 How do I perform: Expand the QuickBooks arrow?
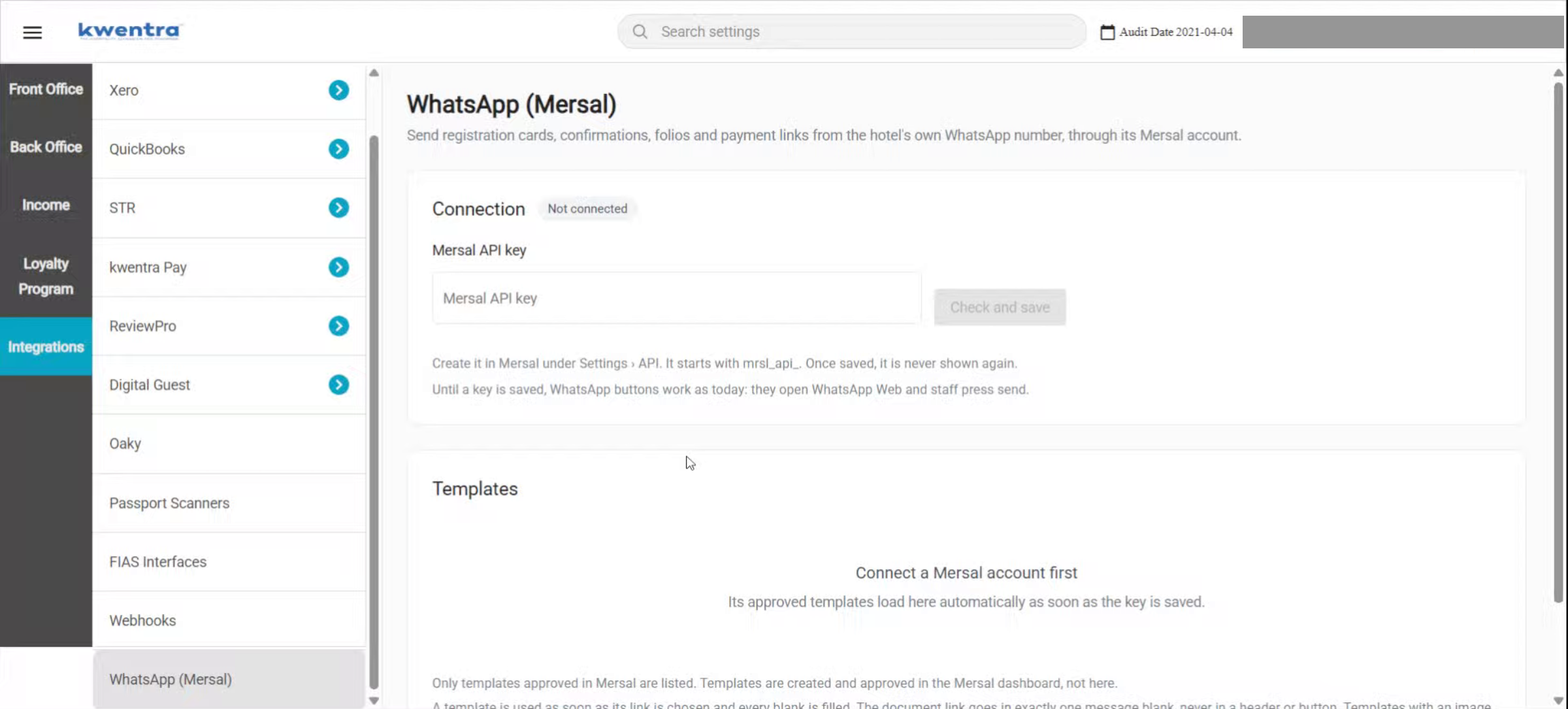[x=338, y=149]
